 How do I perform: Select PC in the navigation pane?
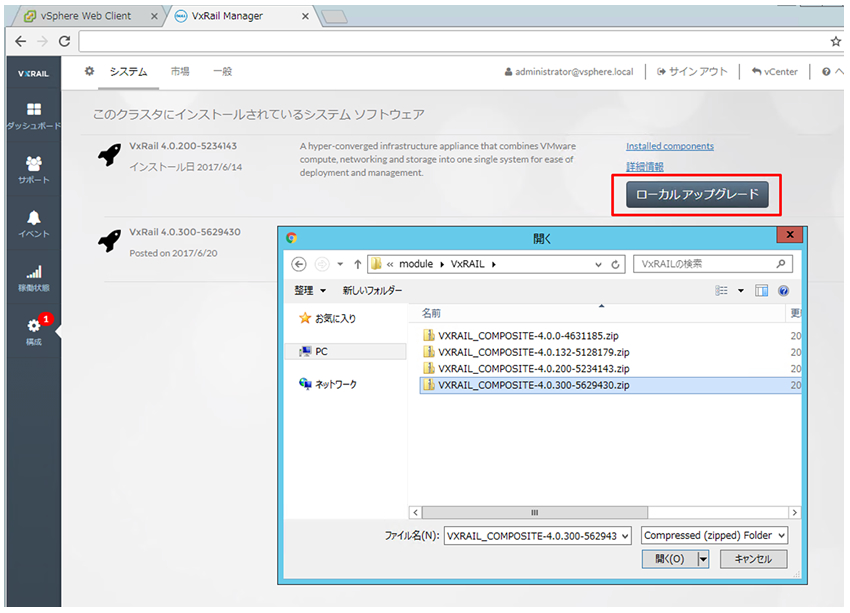click(345, 352)
